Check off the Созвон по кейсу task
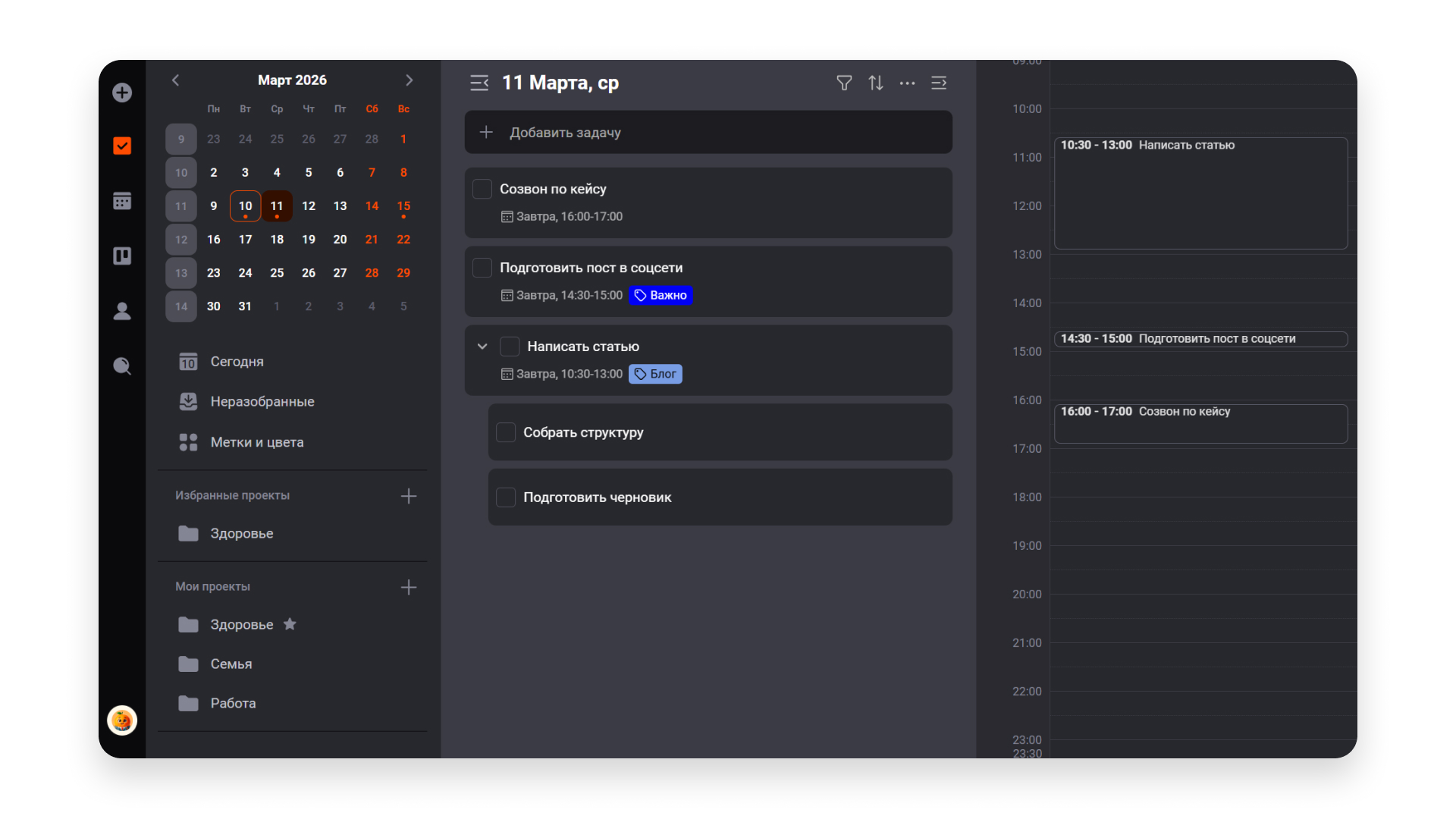Screen dimensions: 1456x819 tap(482, 189)
